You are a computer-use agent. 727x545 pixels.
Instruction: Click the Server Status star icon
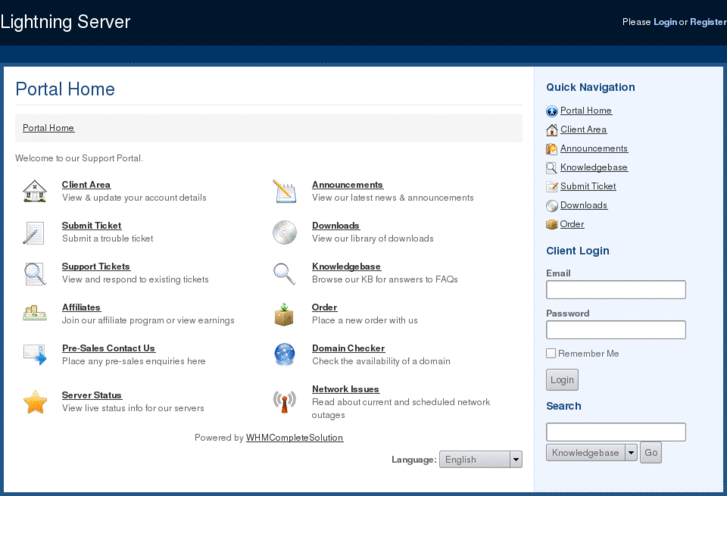pyautogui.click(x=35, y=402)
